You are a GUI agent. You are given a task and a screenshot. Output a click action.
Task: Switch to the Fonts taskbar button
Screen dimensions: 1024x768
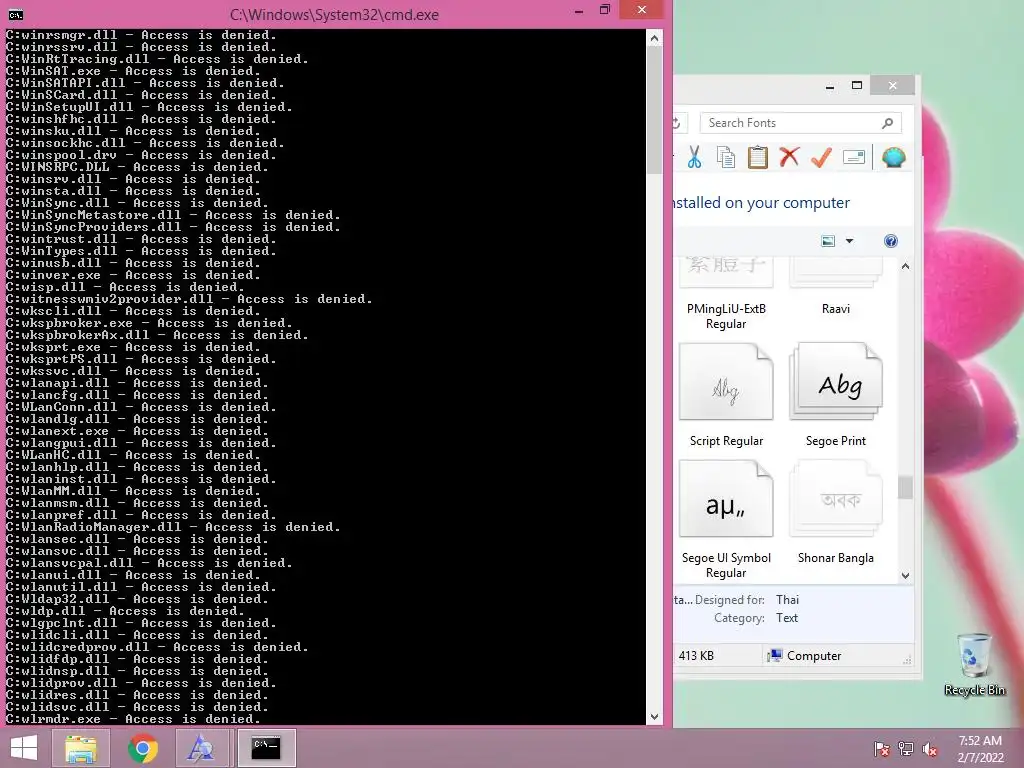(x=201, y=748)
